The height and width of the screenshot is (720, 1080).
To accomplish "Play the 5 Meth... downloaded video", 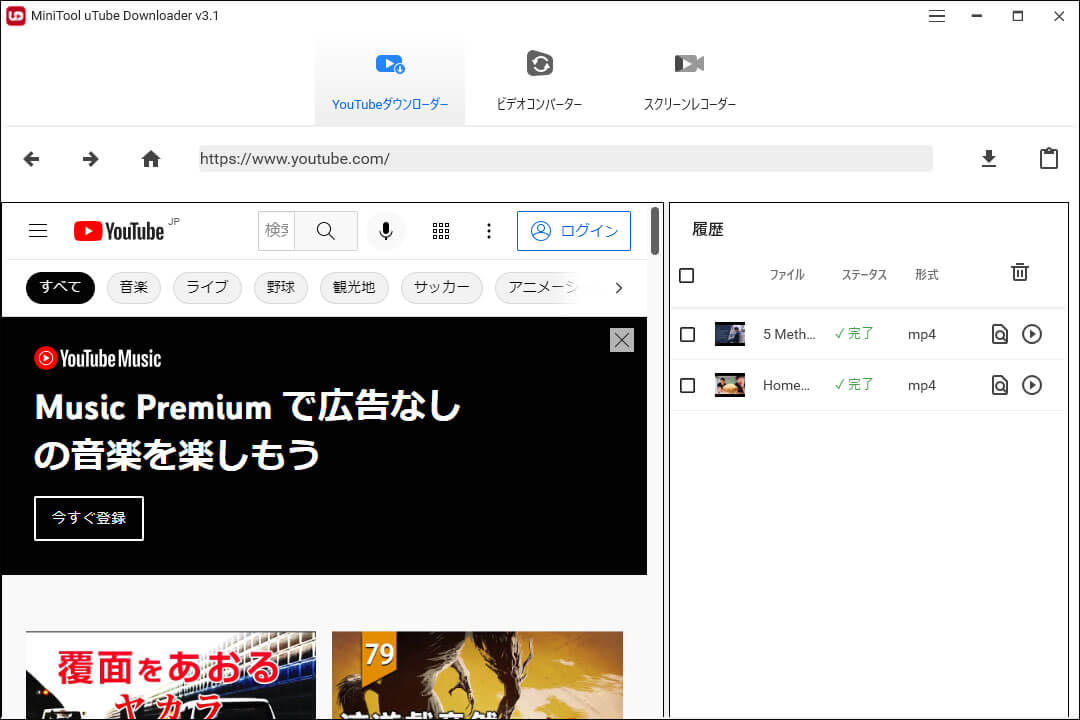I will pyautogui.click(x=1032, y=334).
